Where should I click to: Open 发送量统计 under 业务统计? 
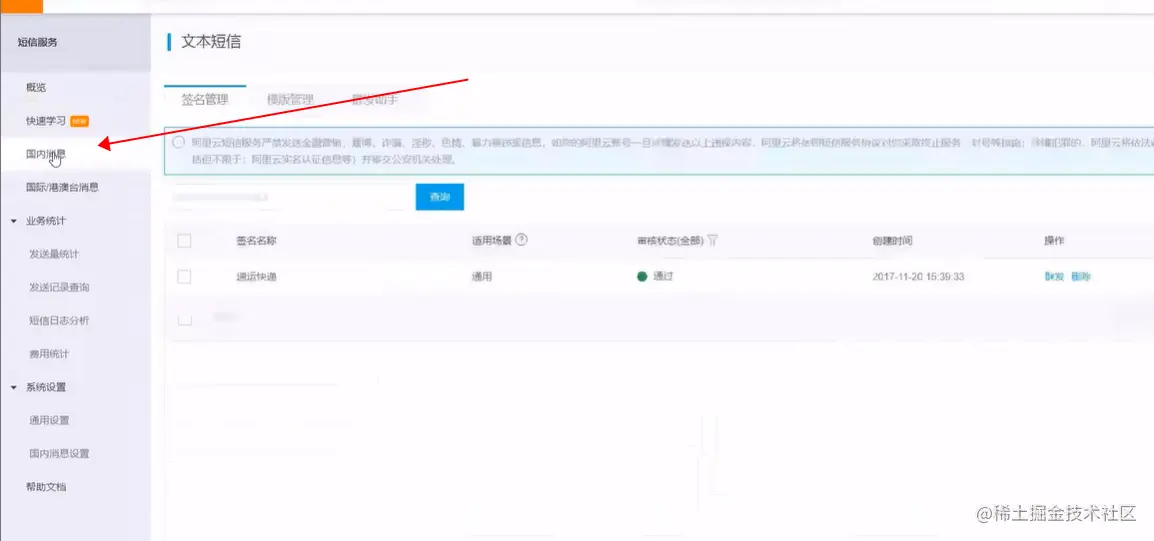[54, 254]
